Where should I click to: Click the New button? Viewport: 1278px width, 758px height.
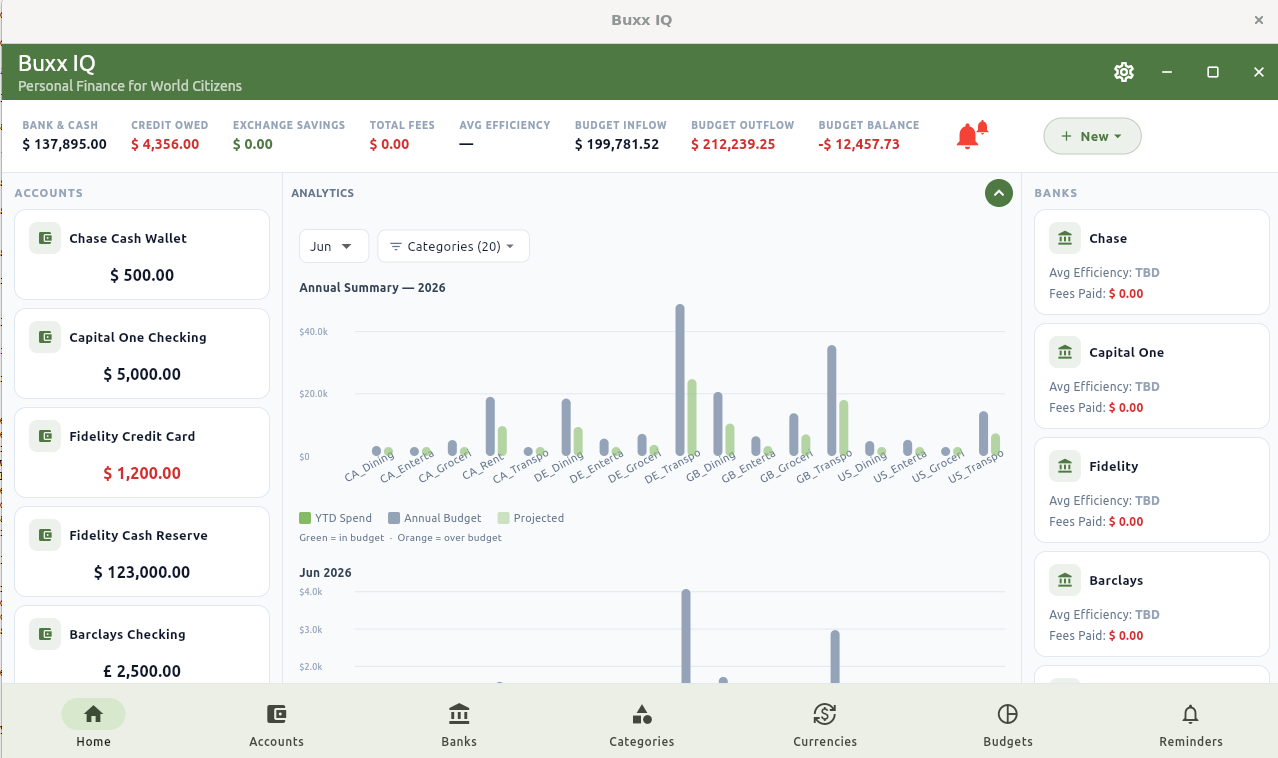tap(1092, 136)
